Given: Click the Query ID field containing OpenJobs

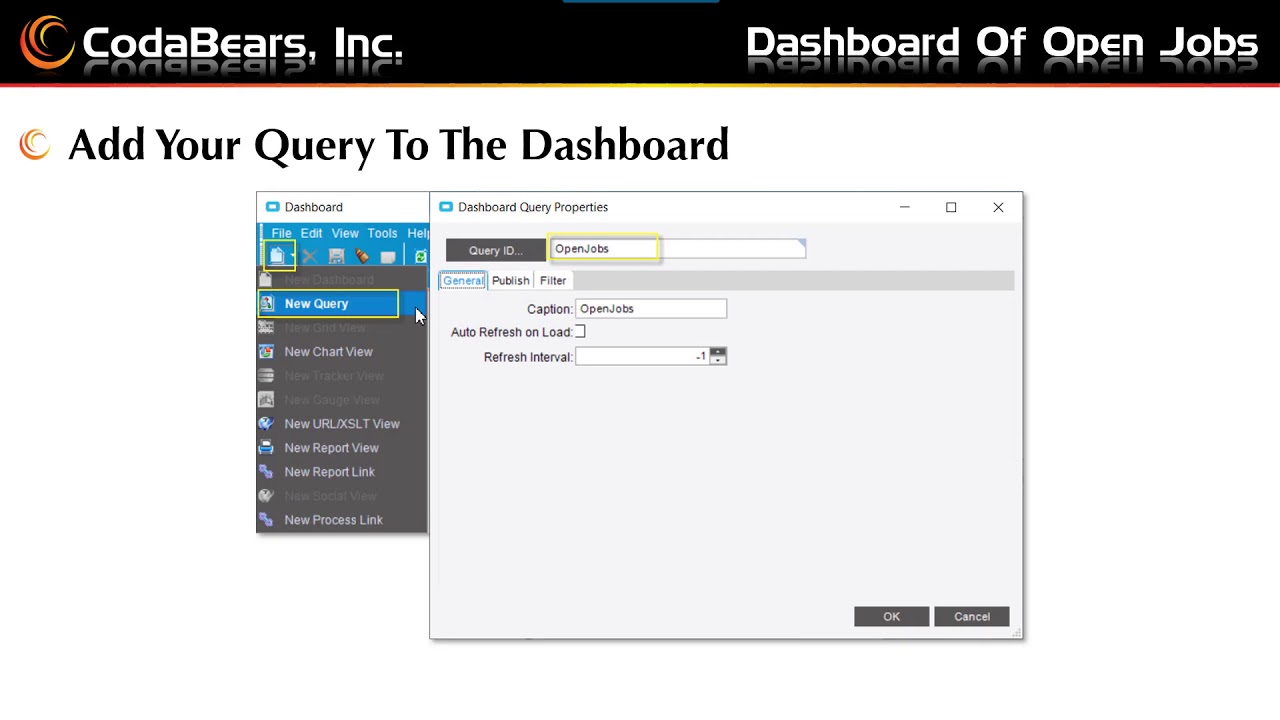Looking at the screenshot, I should (677, 249).
